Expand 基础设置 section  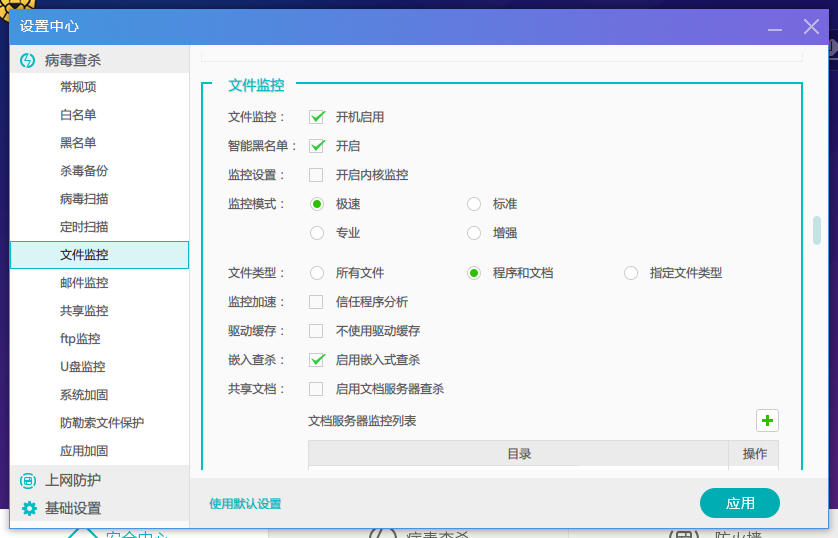pos(72,508)
